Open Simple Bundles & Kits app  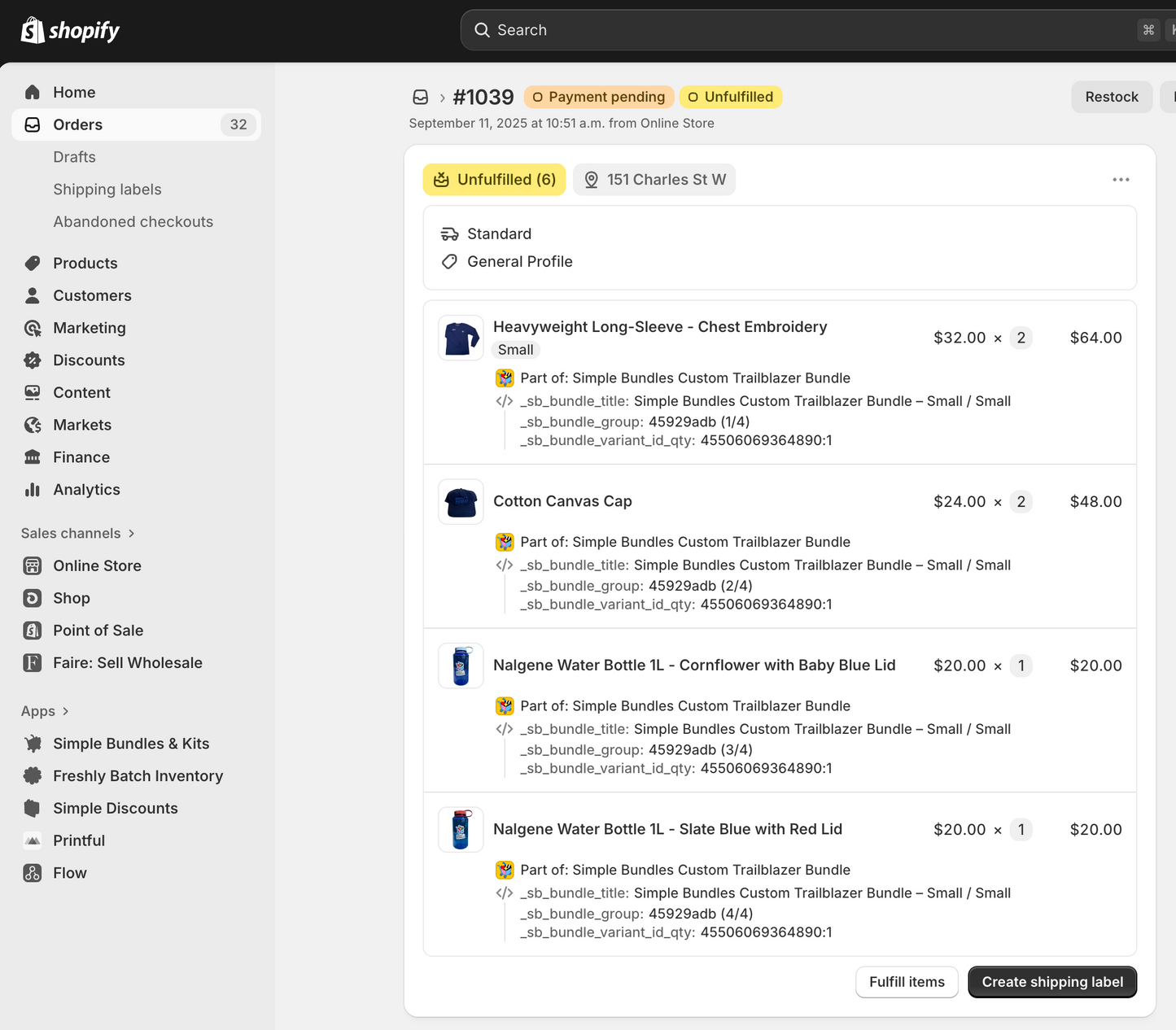[131, 744]
